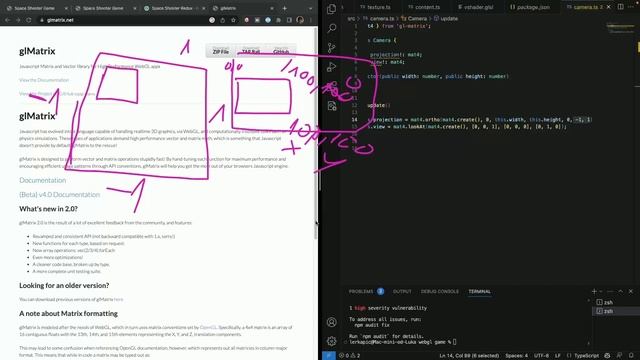Switch to the vshader.glsl editor tab
640x360 pixels.
click(x=476, y=7)
